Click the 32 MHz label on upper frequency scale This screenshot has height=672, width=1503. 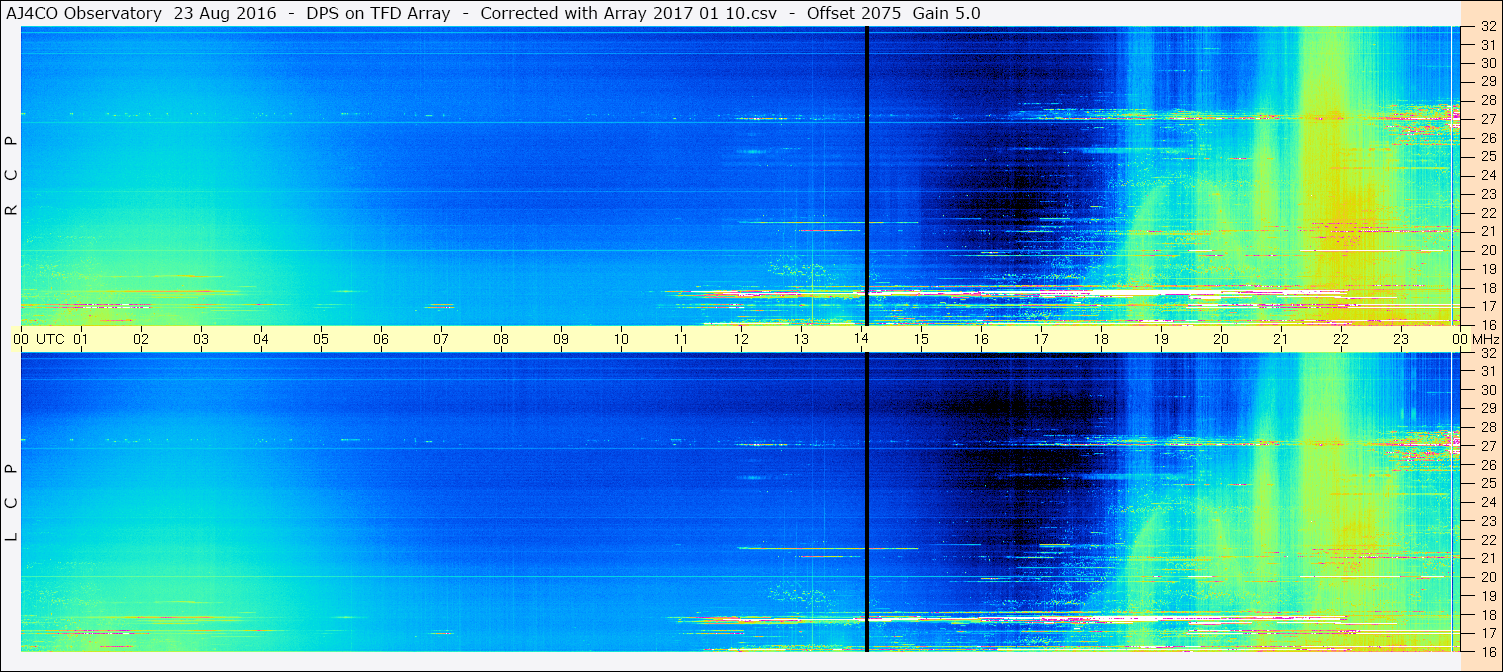[x=1488, y=27]
